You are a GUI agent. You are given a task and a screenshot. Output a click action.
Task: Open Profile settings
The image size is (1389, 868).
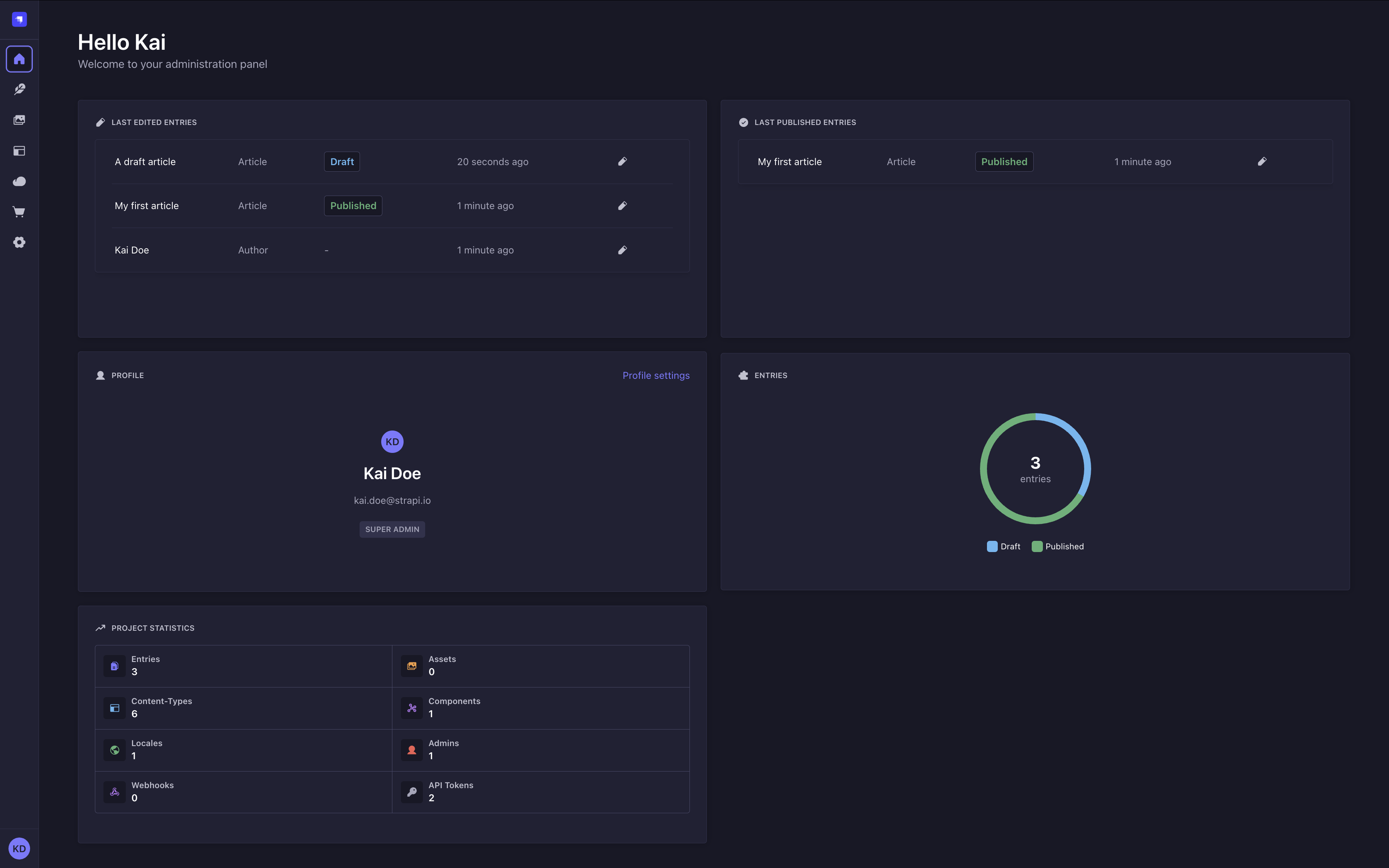[x=656, y=375]
